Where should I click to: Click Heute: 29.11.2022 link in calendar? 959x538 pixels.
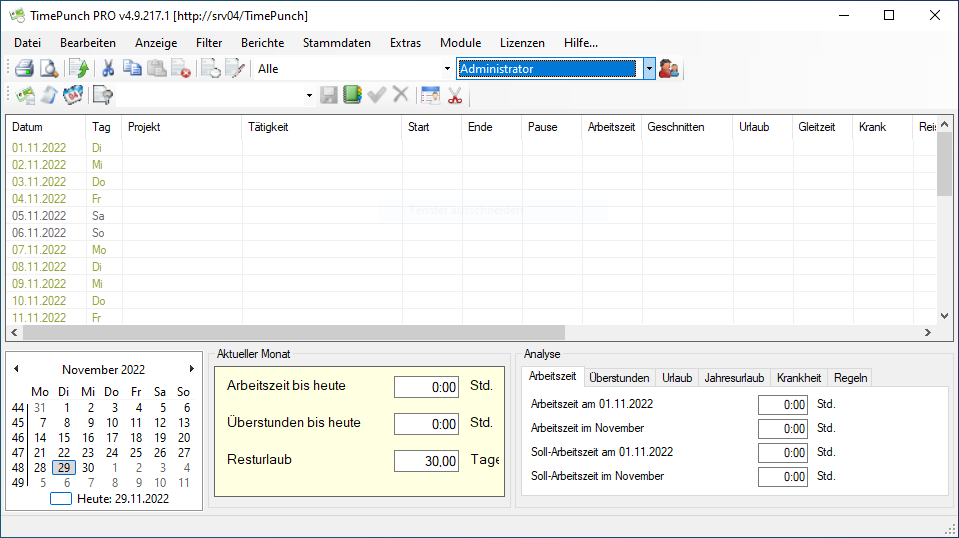click(x=122, y=498)
